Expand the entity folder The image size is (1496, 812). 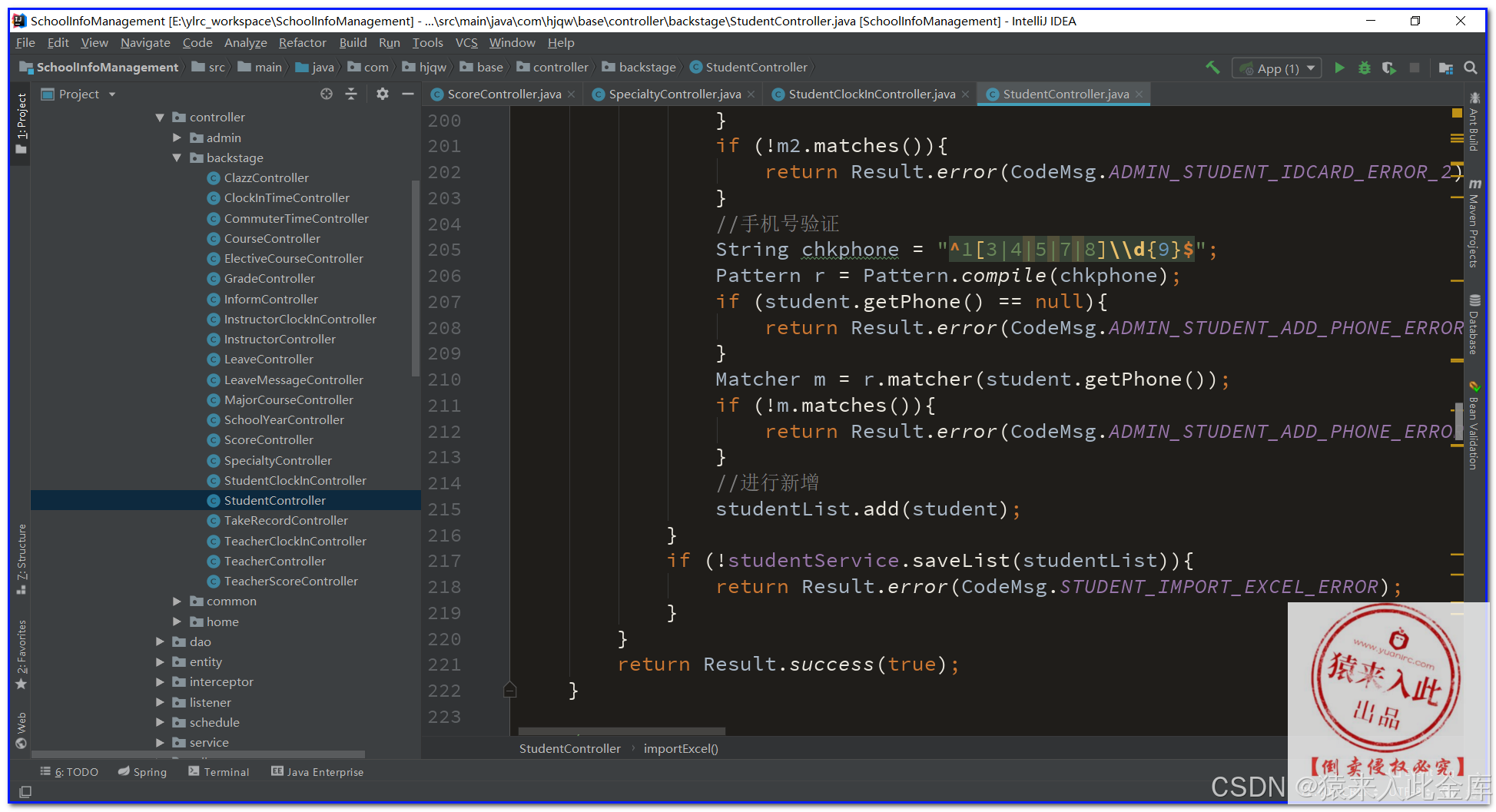[160, 661]
